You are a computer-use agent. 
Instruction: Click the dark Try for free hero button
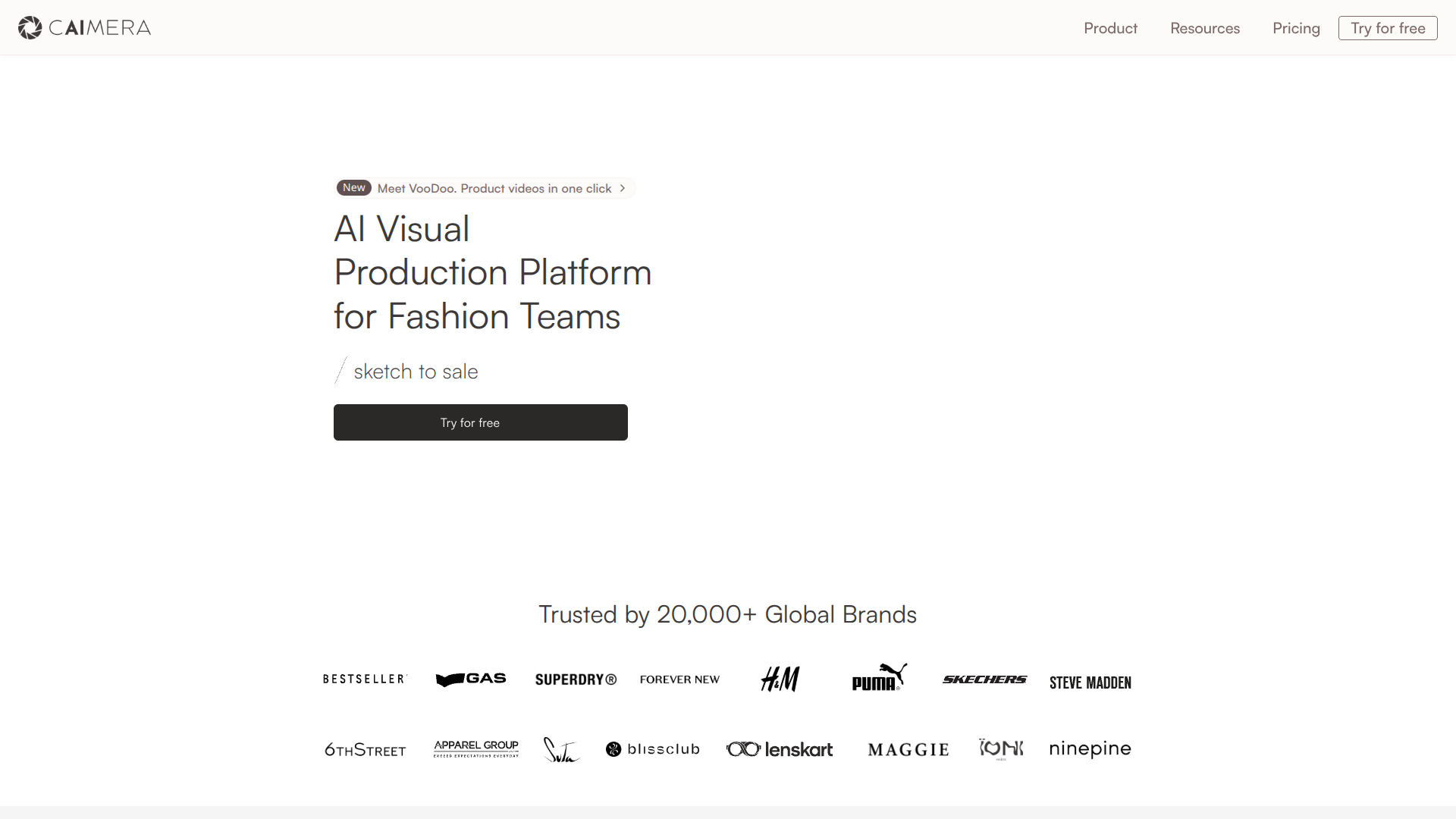481,422
